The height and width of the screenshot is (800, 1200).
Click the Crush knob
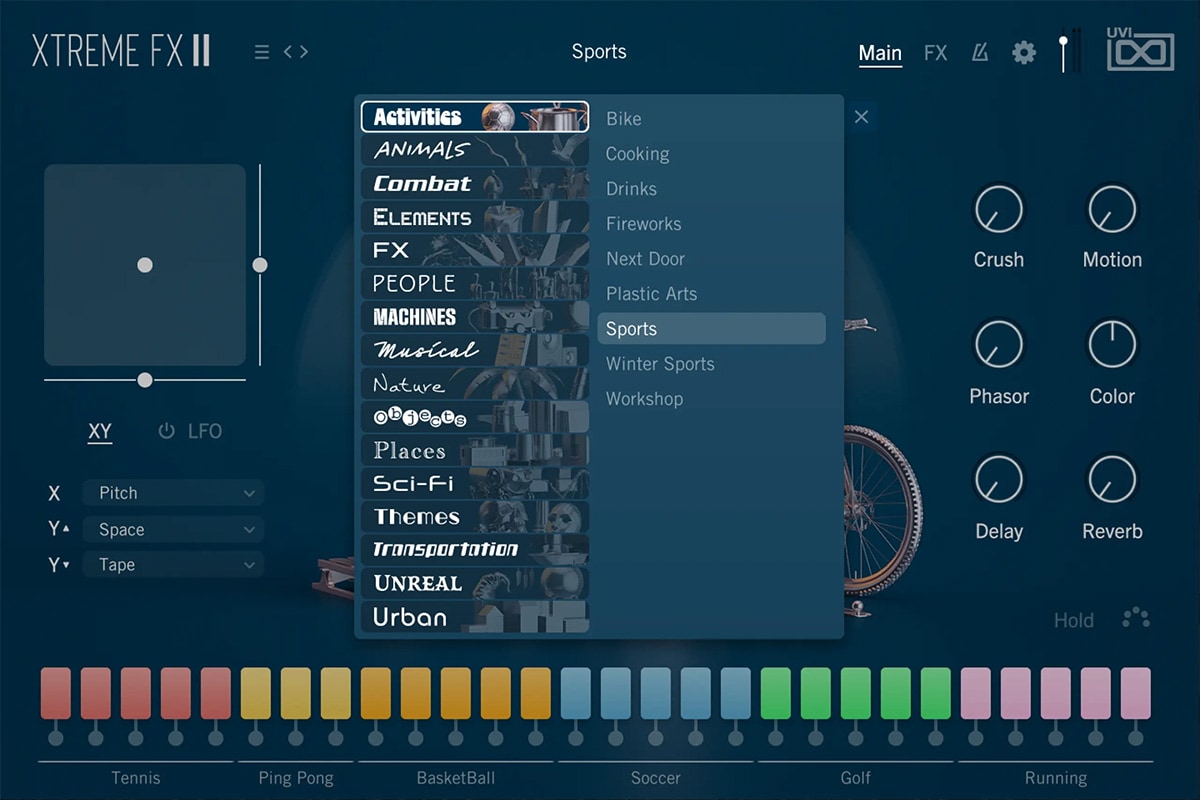pos(999,210)
